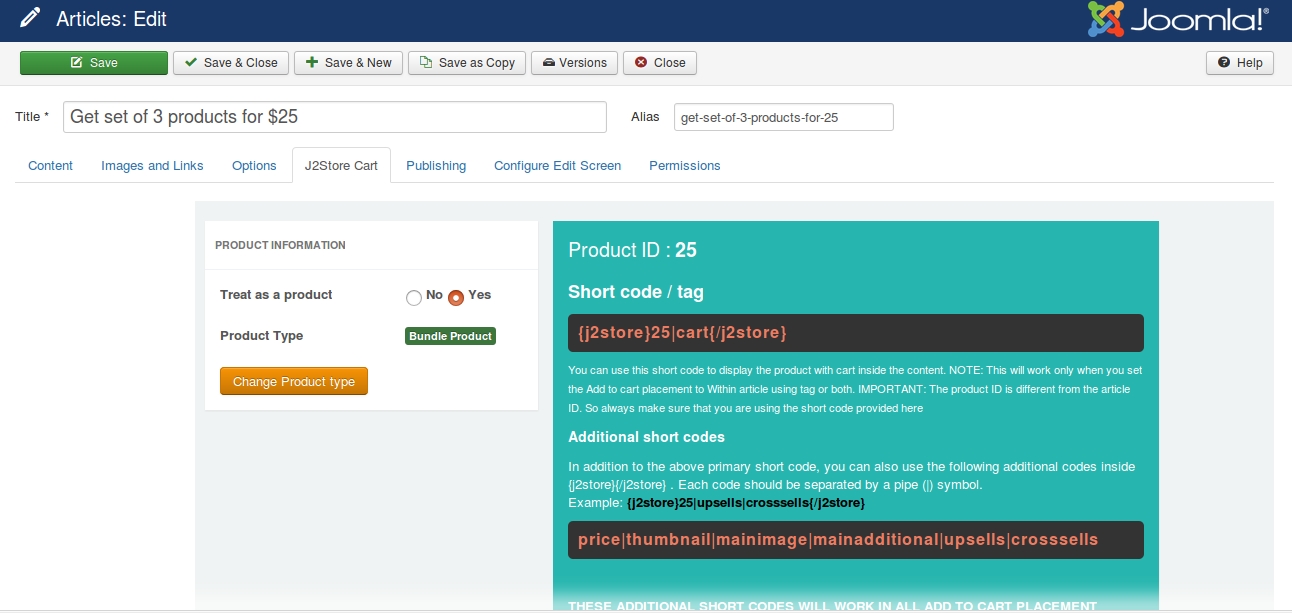Focus the Alias input field
1292x613 pixels.
click(x=784, y=117)
